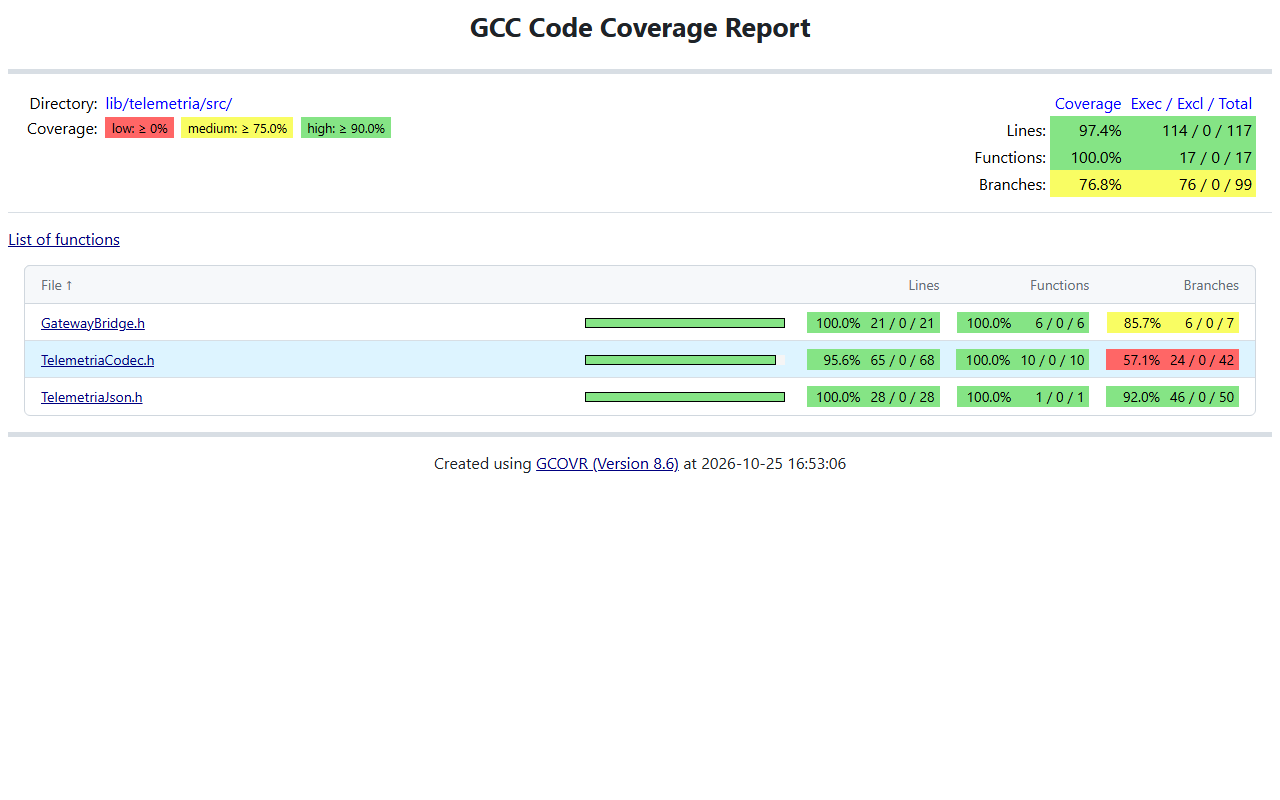The image size is (1280, 800).
Task: Click the 24 / 0 / 42 branches count
Action: click(1202, 360)
